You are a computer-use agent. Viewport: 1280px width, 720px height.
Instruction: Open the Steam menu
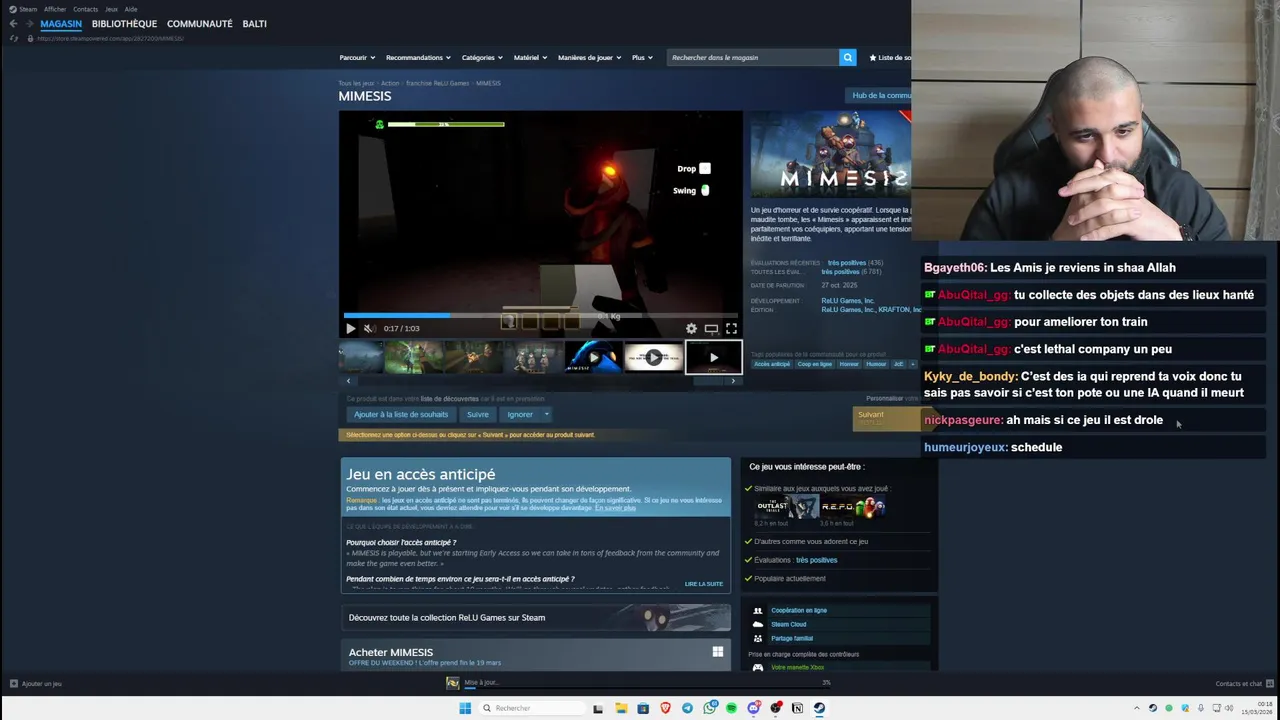[24, 9]
